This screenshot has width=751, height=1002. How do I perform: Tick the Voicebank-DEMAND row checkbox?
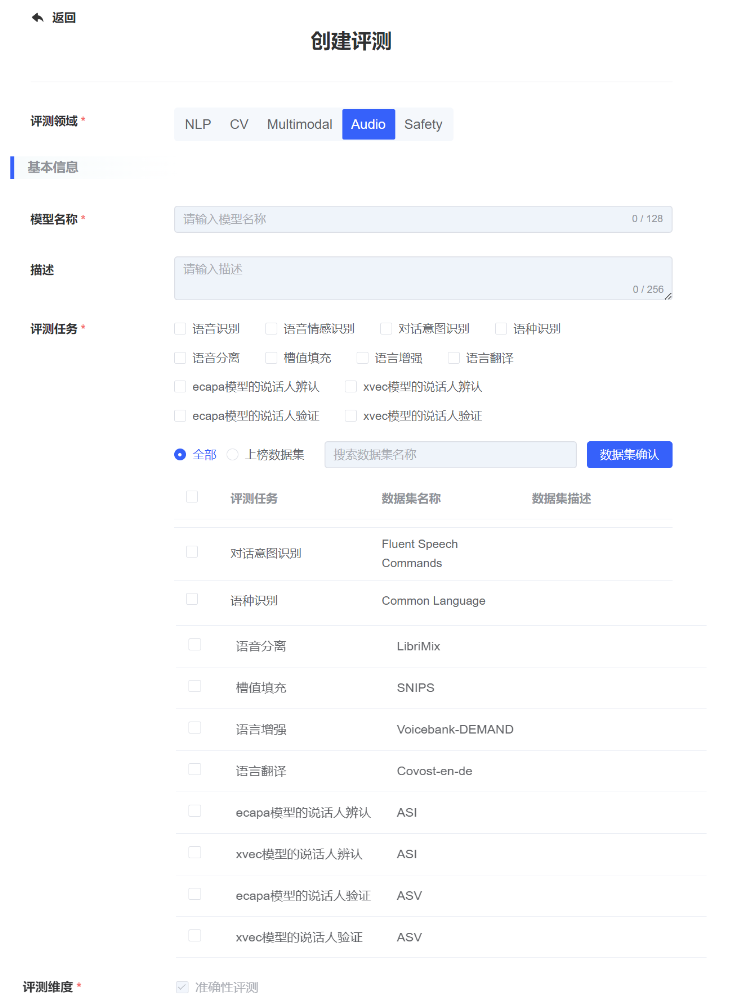tap(194, 728)
